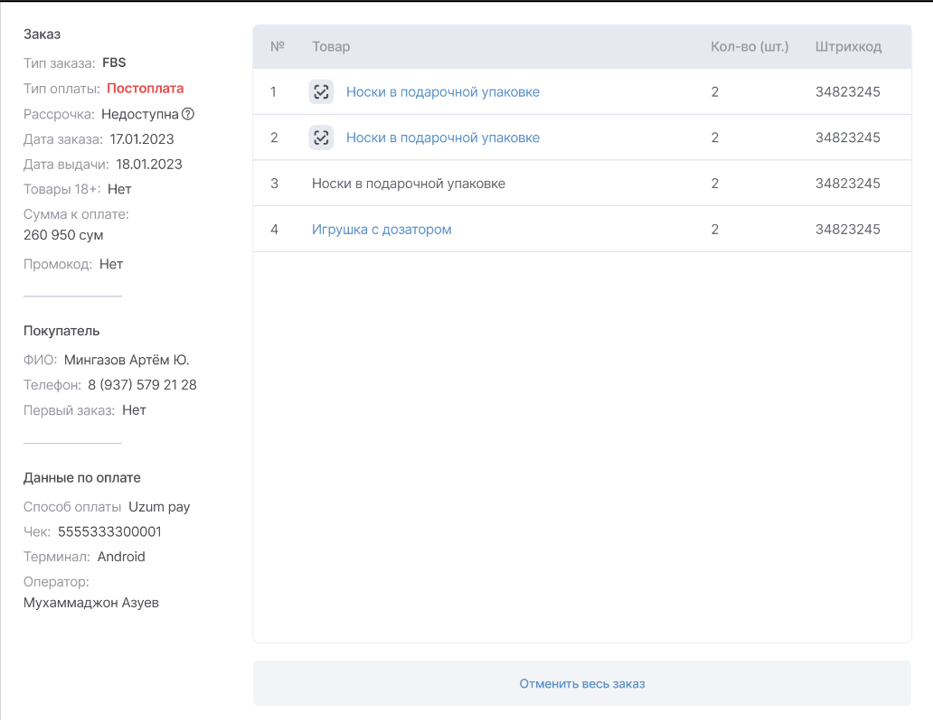Click the 260 950 сум amount

pyautogui.click(x=63, y=236)
